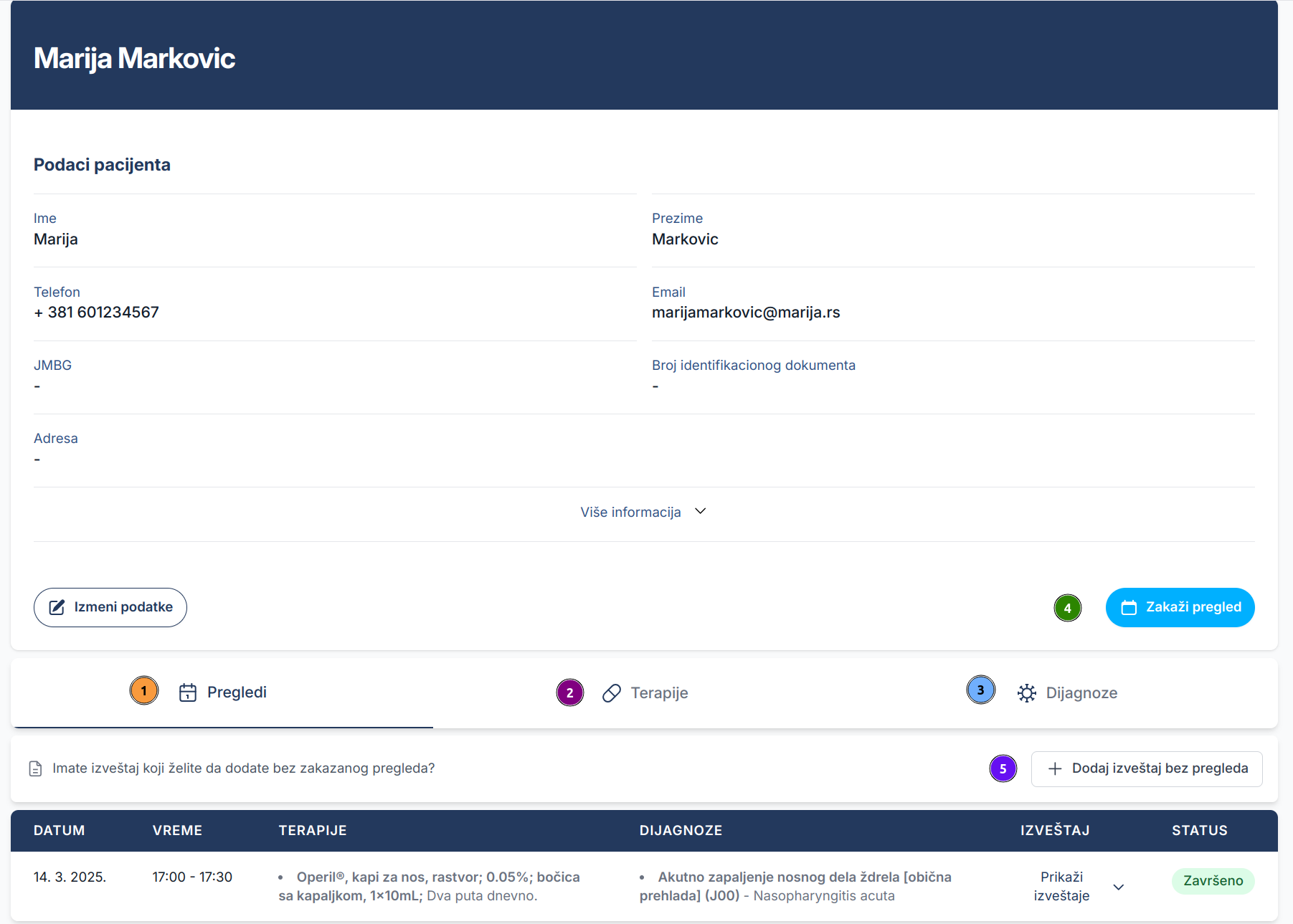Click the pill icon on Terapije tab
Viewport: 1293px width, 924px height.
point(611,693)
